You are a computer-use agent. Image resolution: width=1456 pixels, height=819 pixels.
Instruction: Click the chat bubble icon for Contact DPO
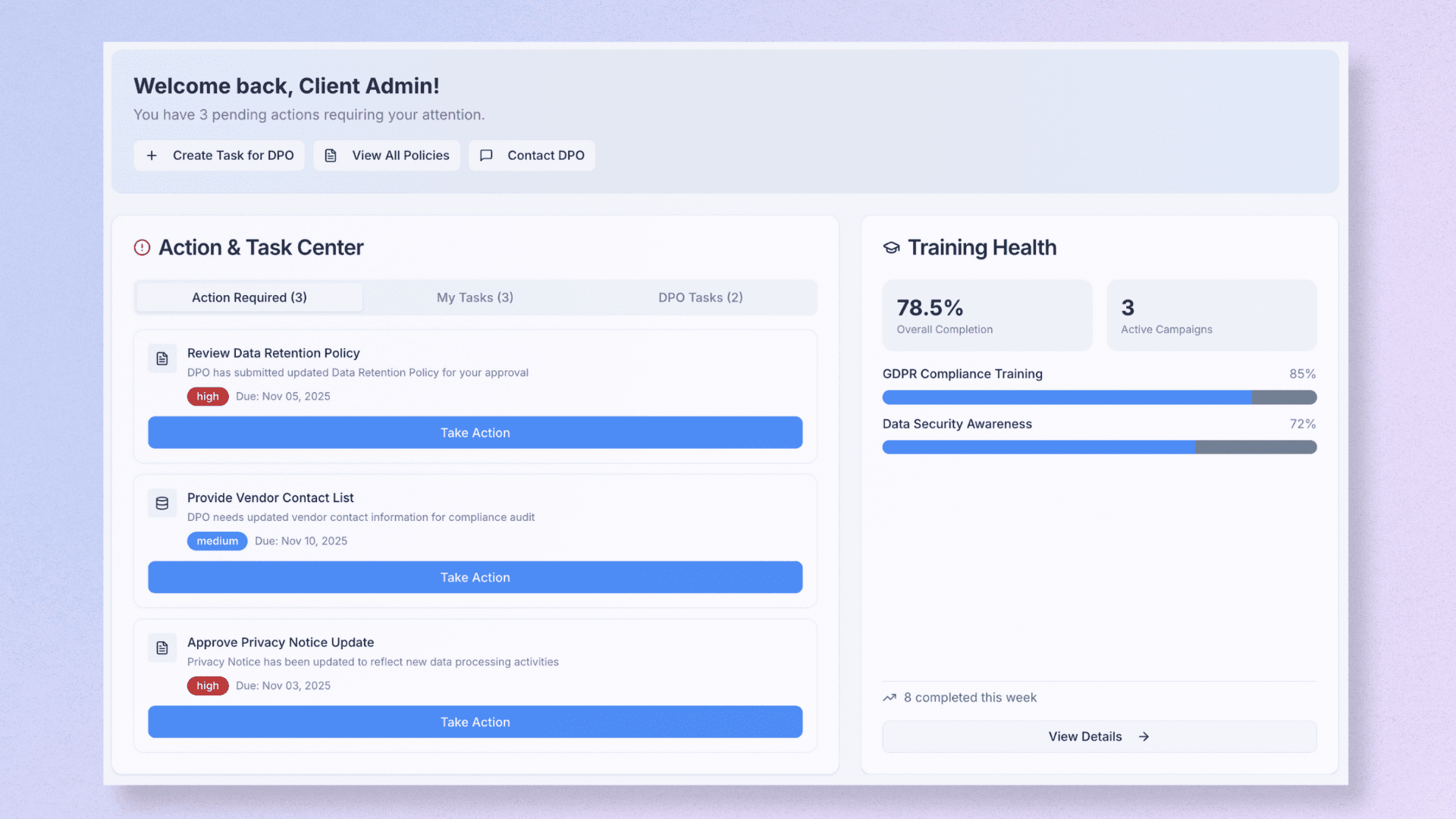pos(486,155)
